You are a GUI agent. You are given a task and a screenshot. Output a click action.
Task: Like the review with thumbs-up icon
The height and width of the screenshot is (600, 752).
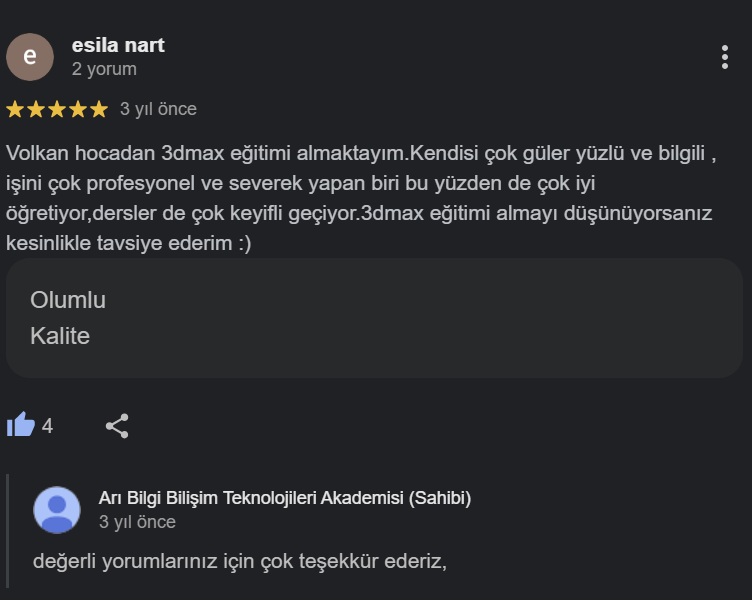pos(20,425)
